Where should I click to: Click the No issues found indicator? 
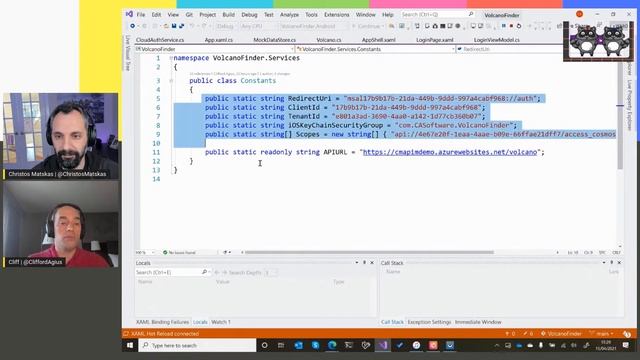click(180, 252)
